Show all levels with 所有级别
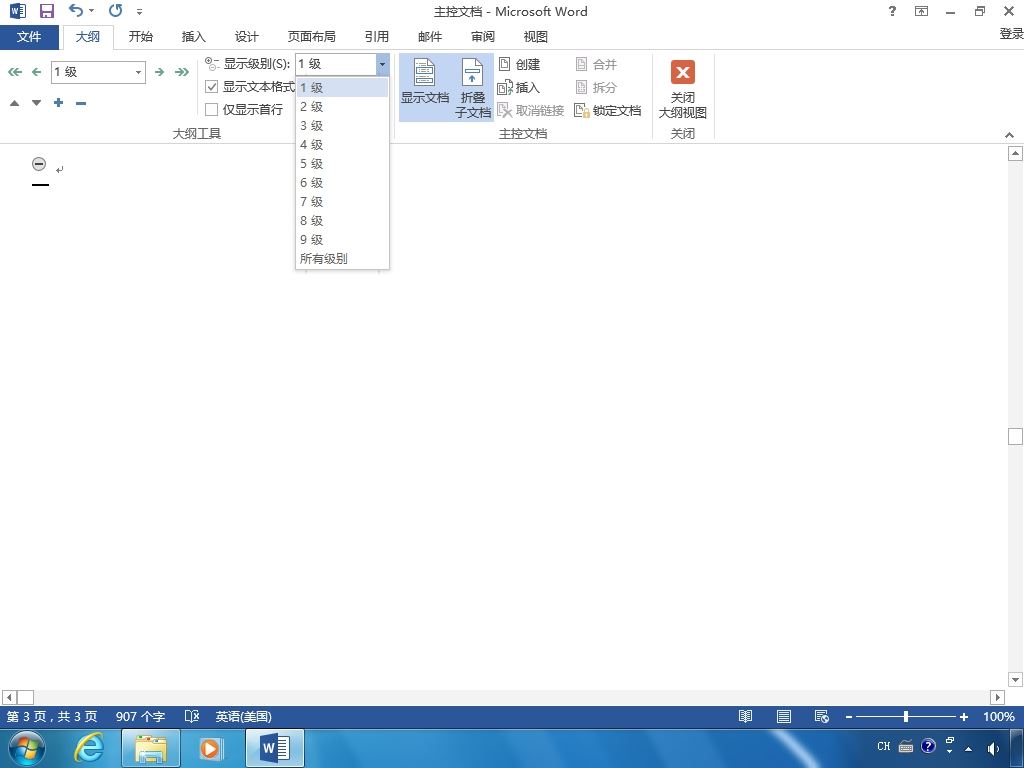Image resolution: width=1024 pixels, height=768 pixels. [342, 259]
